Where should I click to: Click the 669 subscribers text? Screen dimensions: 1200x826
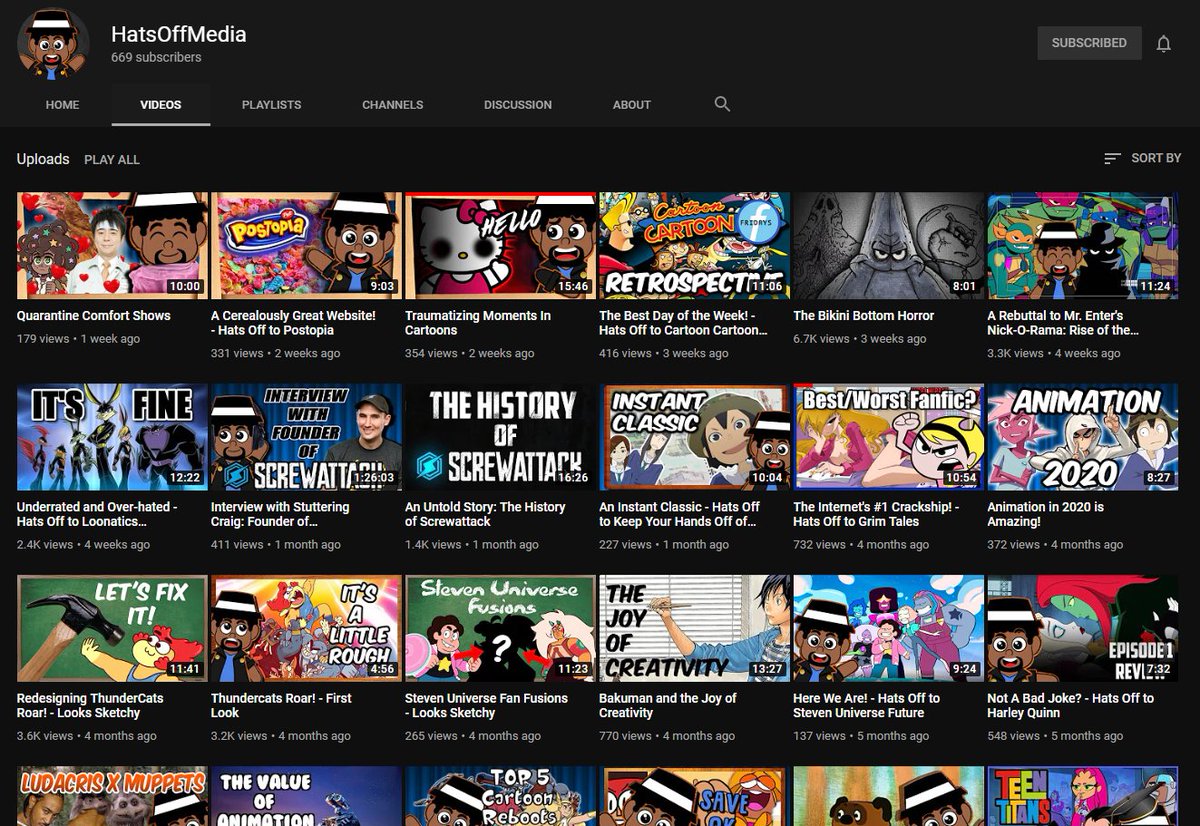pos(156,58)
